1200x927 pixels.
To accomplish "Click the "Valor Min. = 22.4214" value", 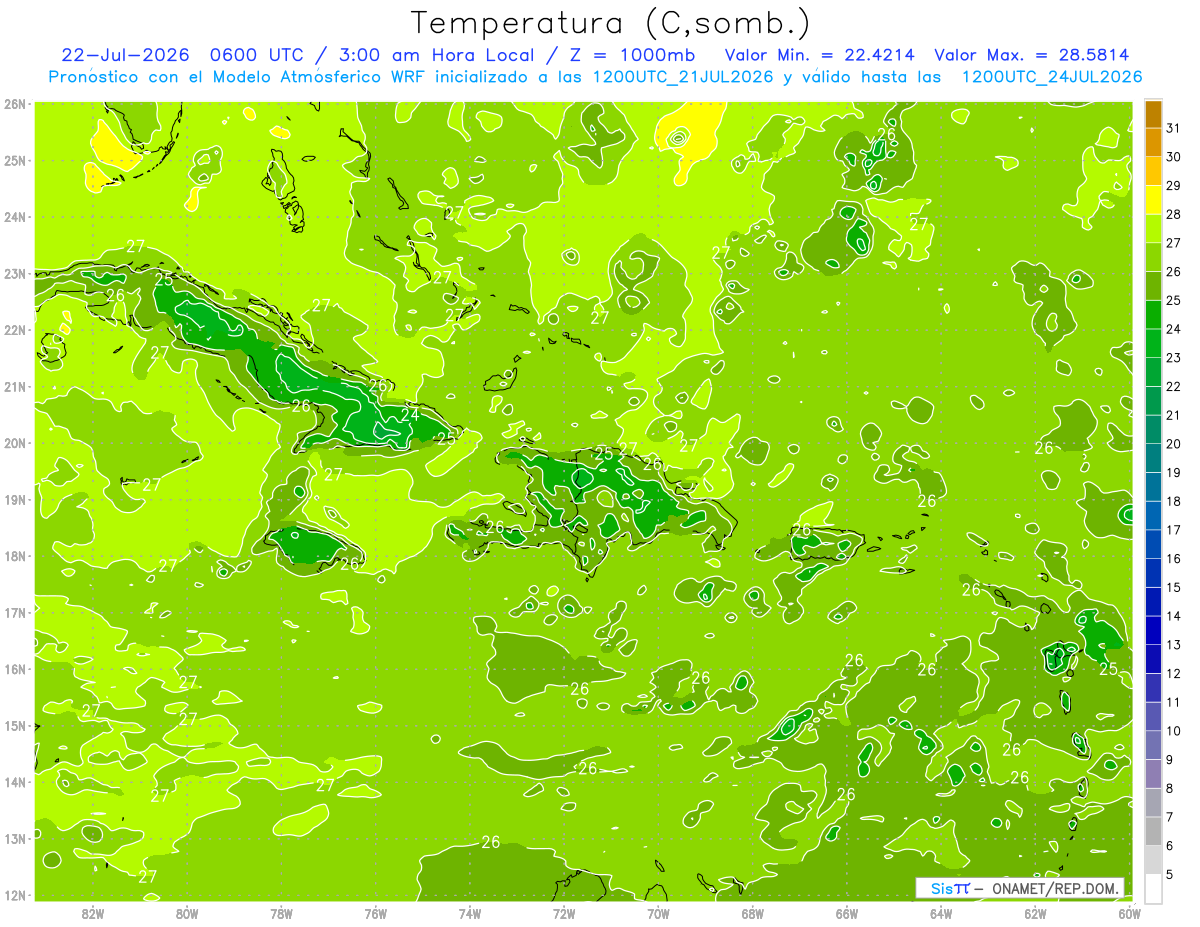I will pos(822,55).
